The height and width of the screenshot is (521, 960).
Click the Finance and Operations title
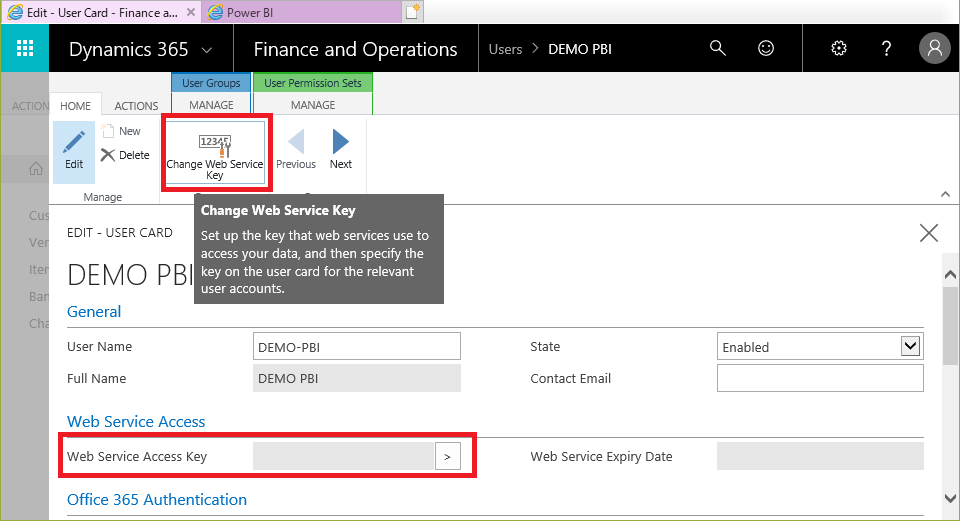[x=355, y=49]
